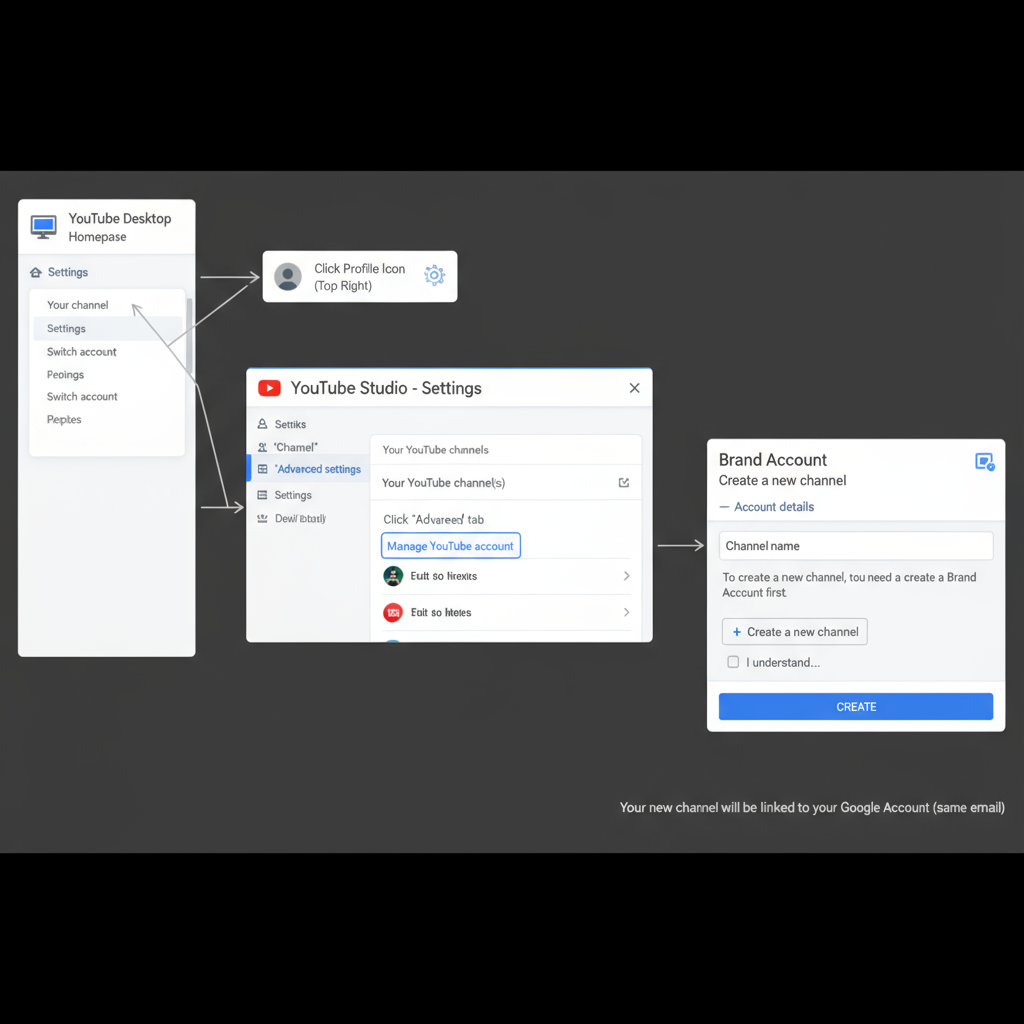
Task: Open Your channel in the left menu
Action: pos(78,305)
